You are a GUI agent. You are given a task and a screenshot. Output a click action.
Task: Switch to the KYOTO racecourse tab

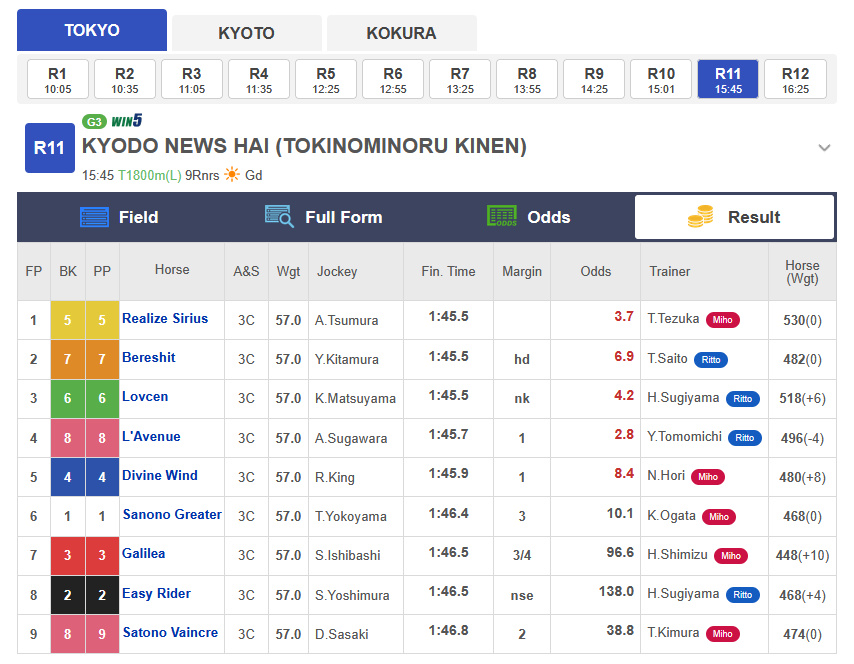click(x=247, y=33)
